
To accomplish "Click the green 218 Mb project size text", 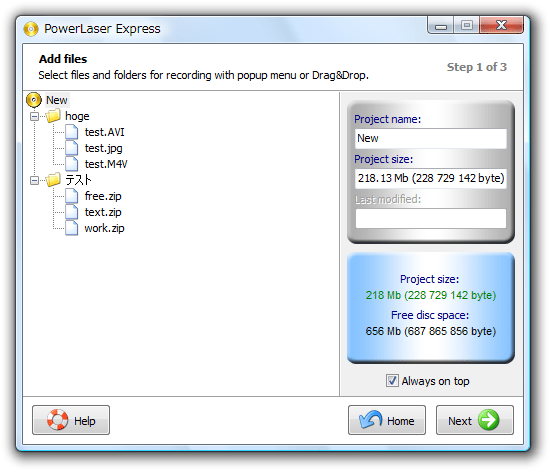I will pos(431,295).
